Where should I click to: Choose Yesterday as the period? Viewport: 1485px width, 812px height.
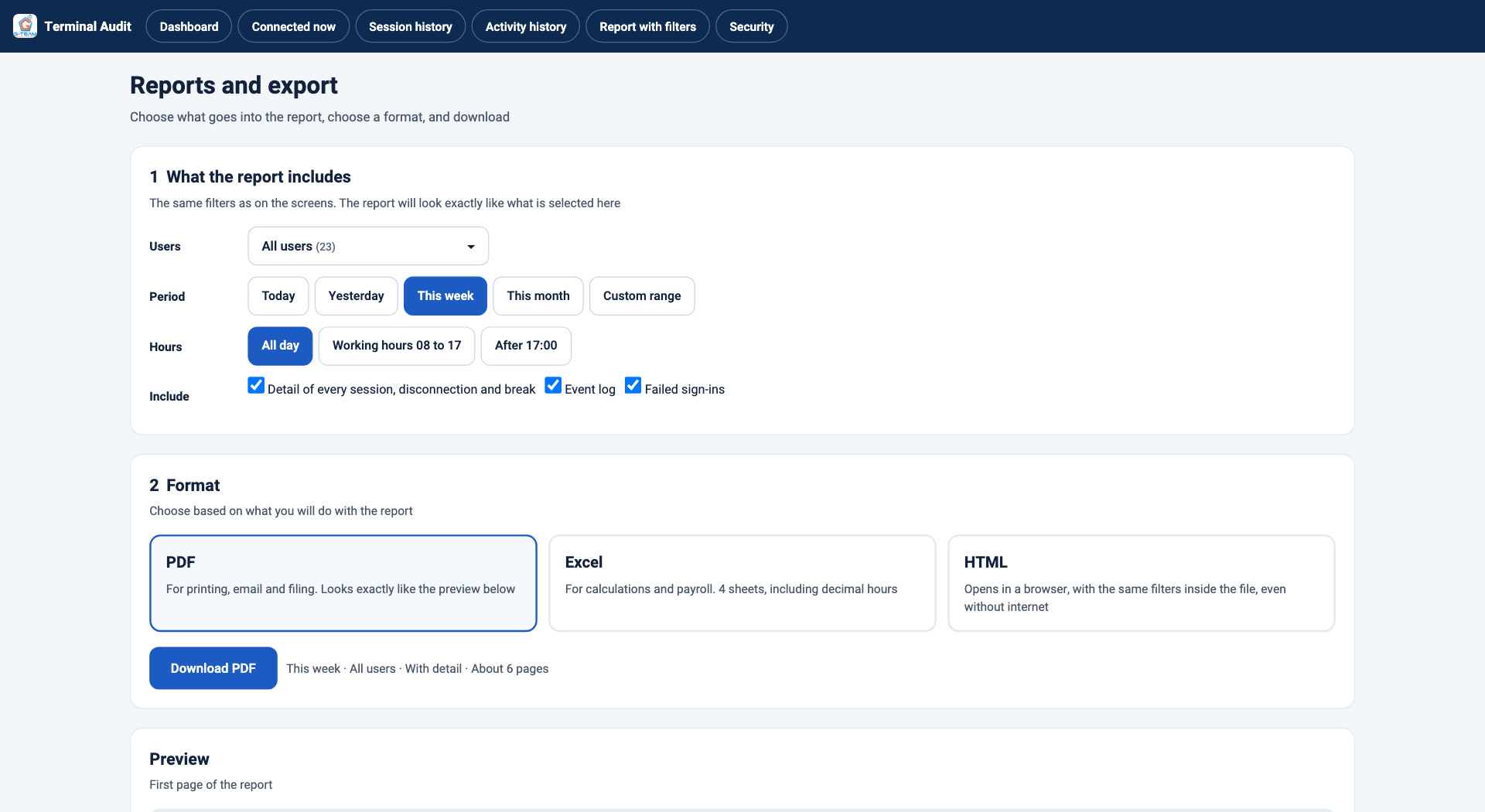point(356,296)
